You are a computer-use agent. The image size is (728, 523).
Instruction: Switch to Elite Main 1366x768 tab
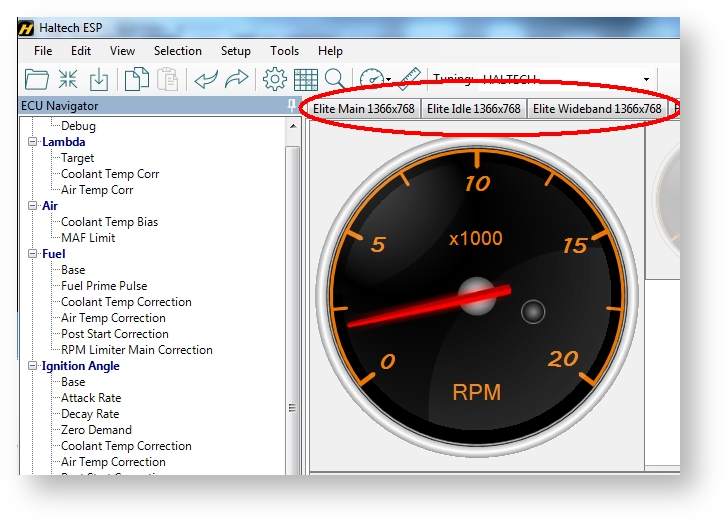click(x=364, y=109)
